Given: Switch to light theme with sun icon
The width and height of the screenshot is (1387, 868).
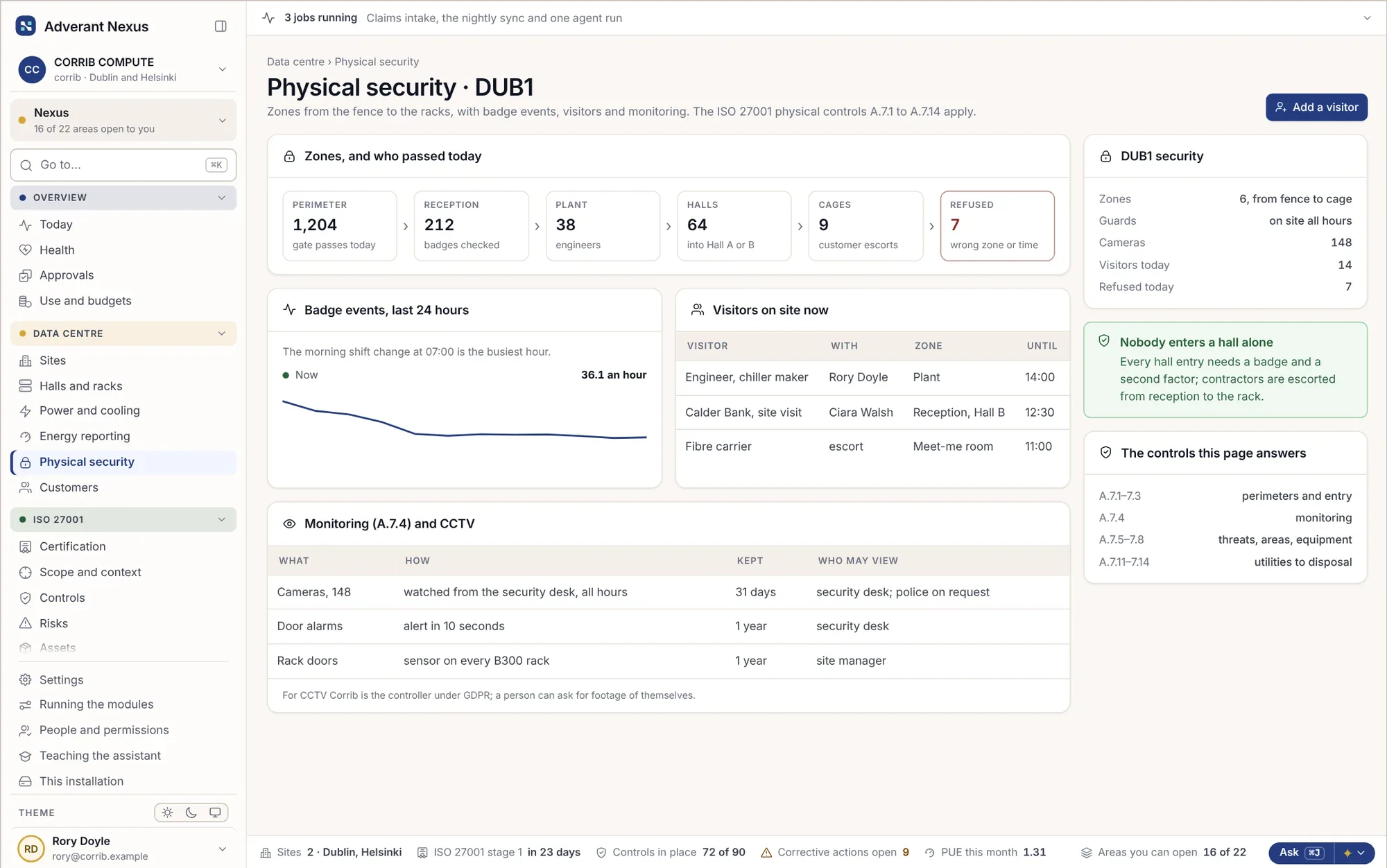Looking at the screenshot, I should point(167,813).
